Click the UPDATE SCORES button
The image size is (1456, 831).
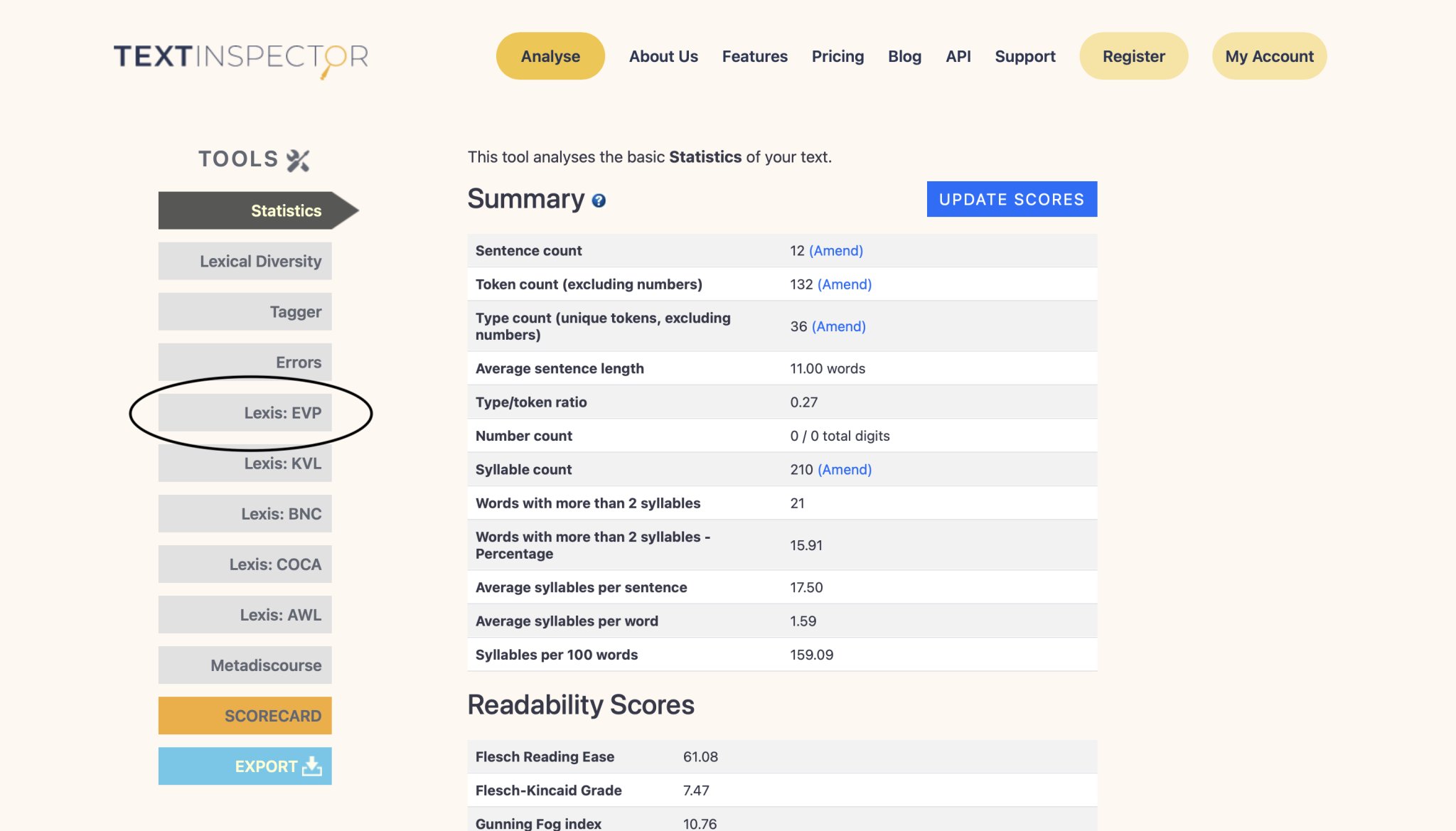pyautogui.click(x=1011, y=199)
